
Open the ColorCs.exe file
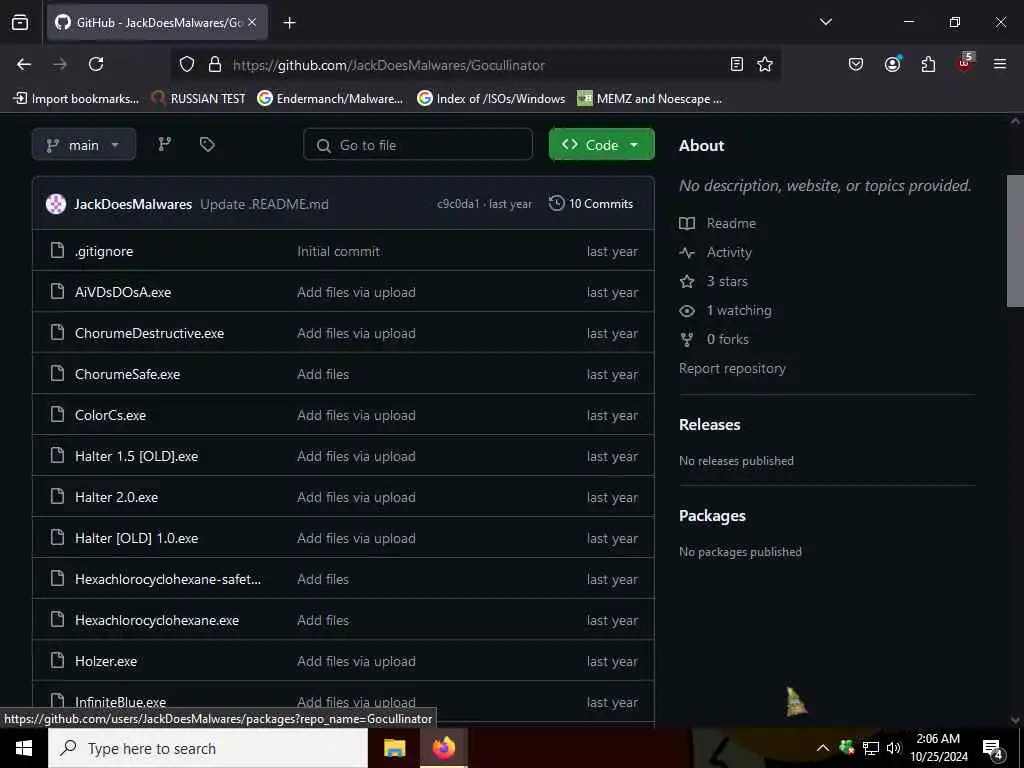(110, 415)
